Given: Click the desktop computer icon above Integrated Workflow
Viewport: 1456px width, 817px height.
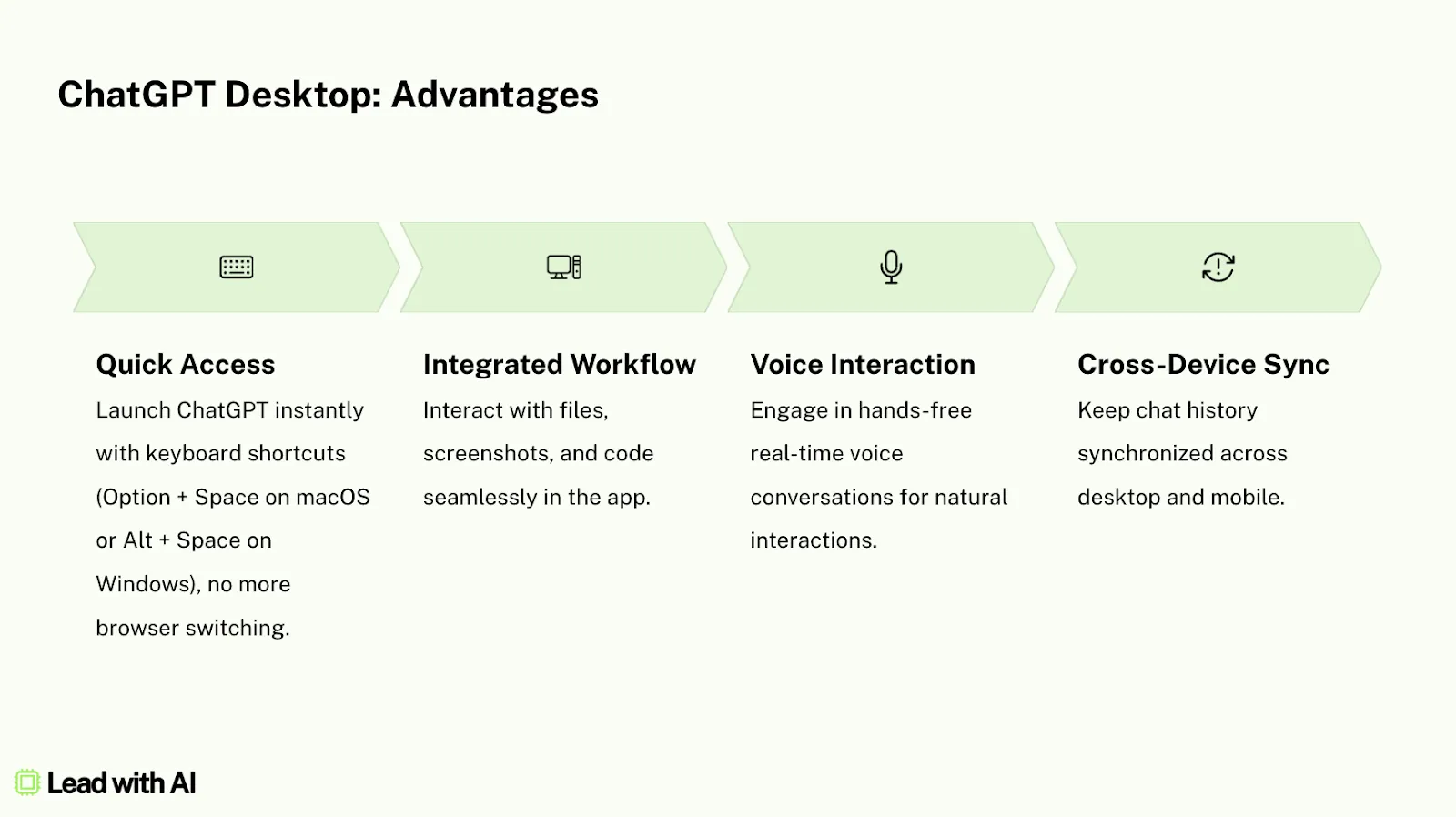Looking at the screenshot, I should pyautogui.click(x=563, y=267).
